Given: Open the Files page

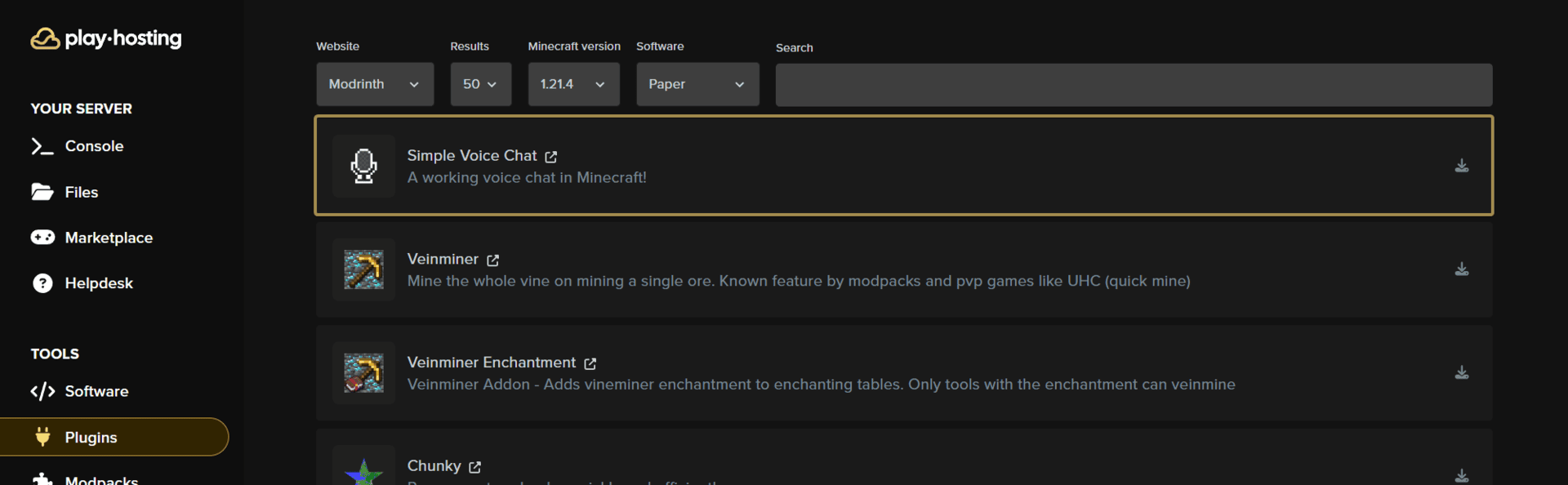Looking at the screenshot, I should [x=65, y=192].
